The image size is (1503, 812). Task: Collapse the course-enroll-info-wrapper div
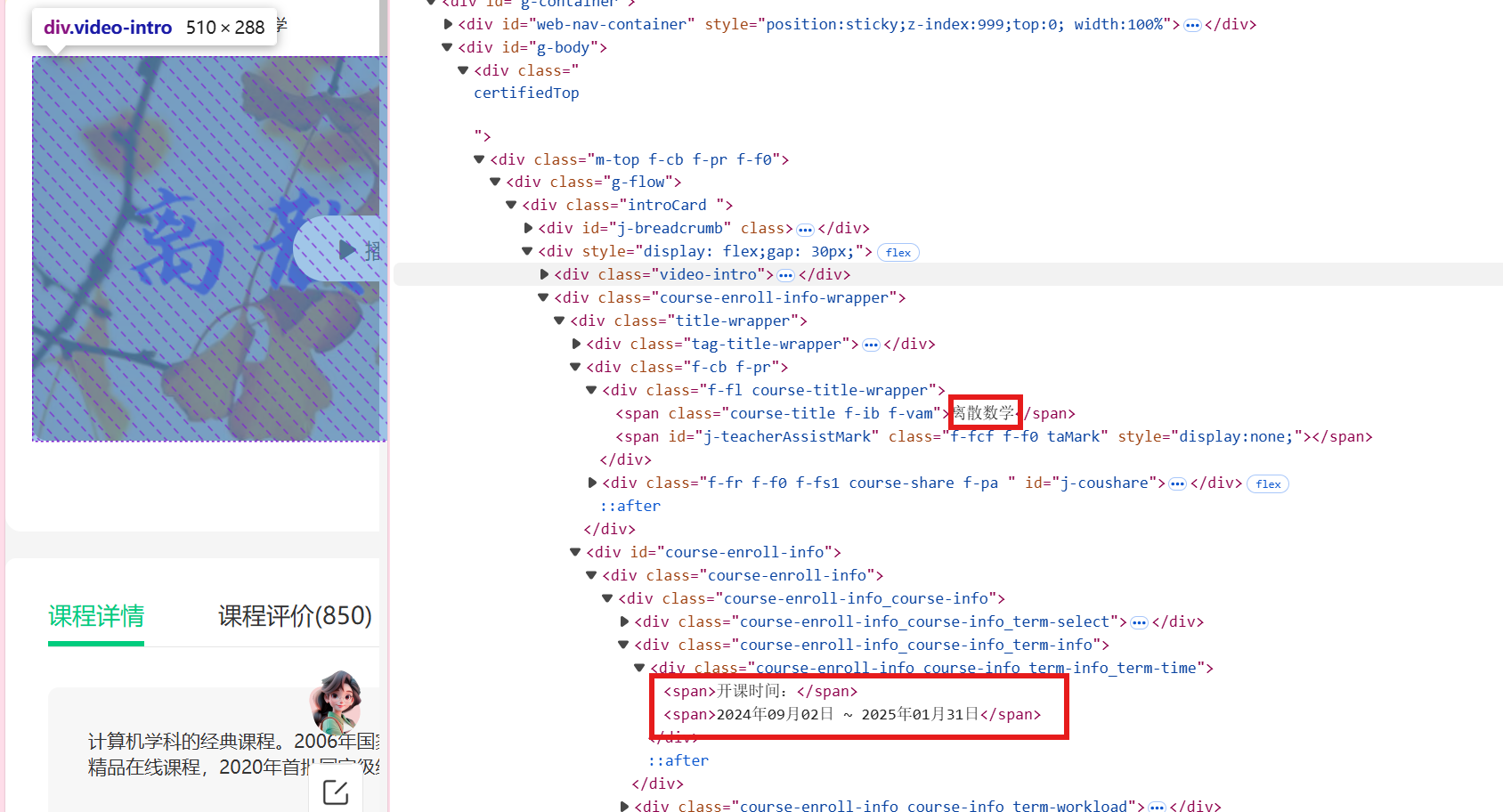[x=544, y=297]
